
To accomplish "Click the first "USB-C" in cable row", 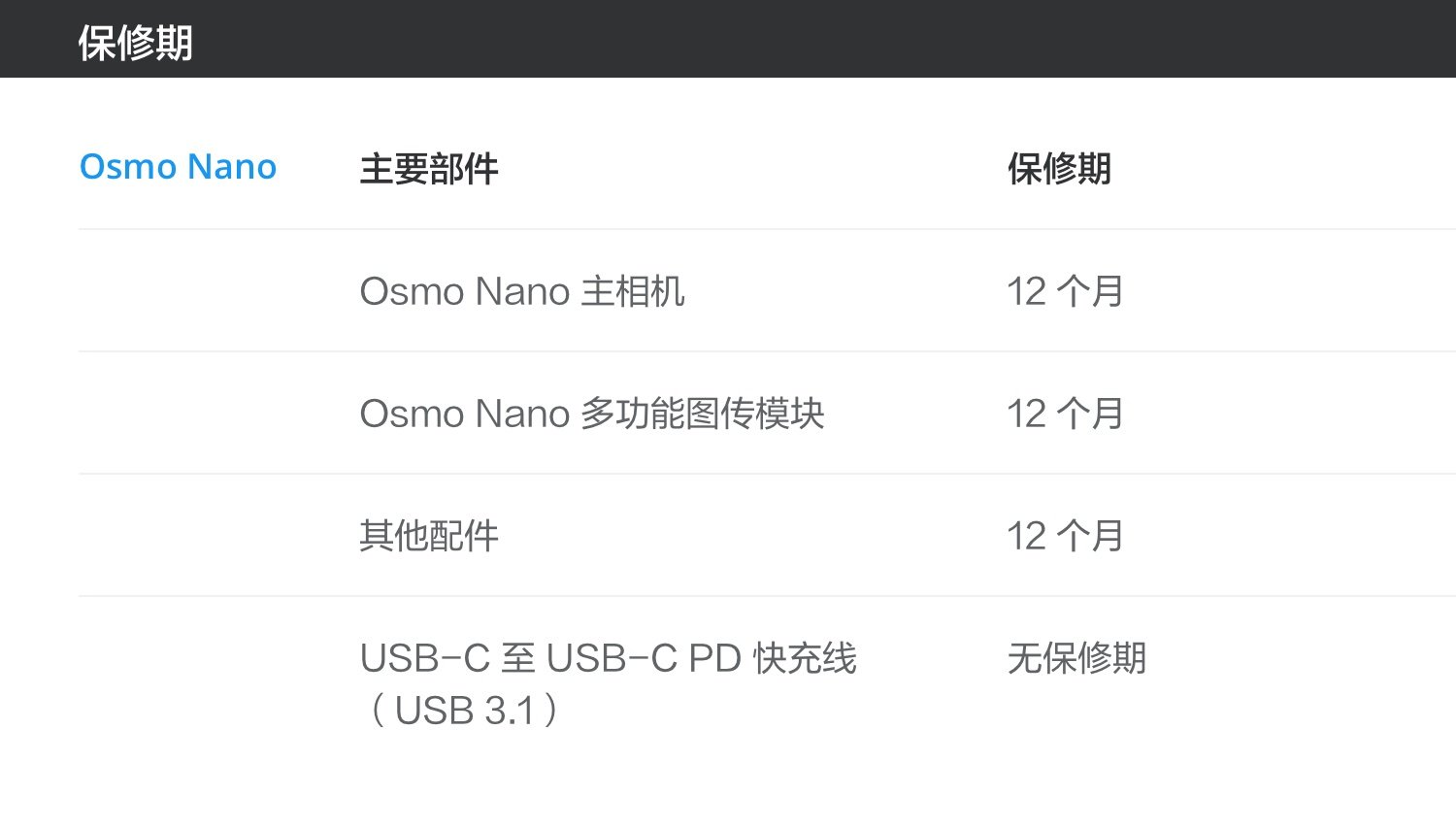I will point(424,658).
